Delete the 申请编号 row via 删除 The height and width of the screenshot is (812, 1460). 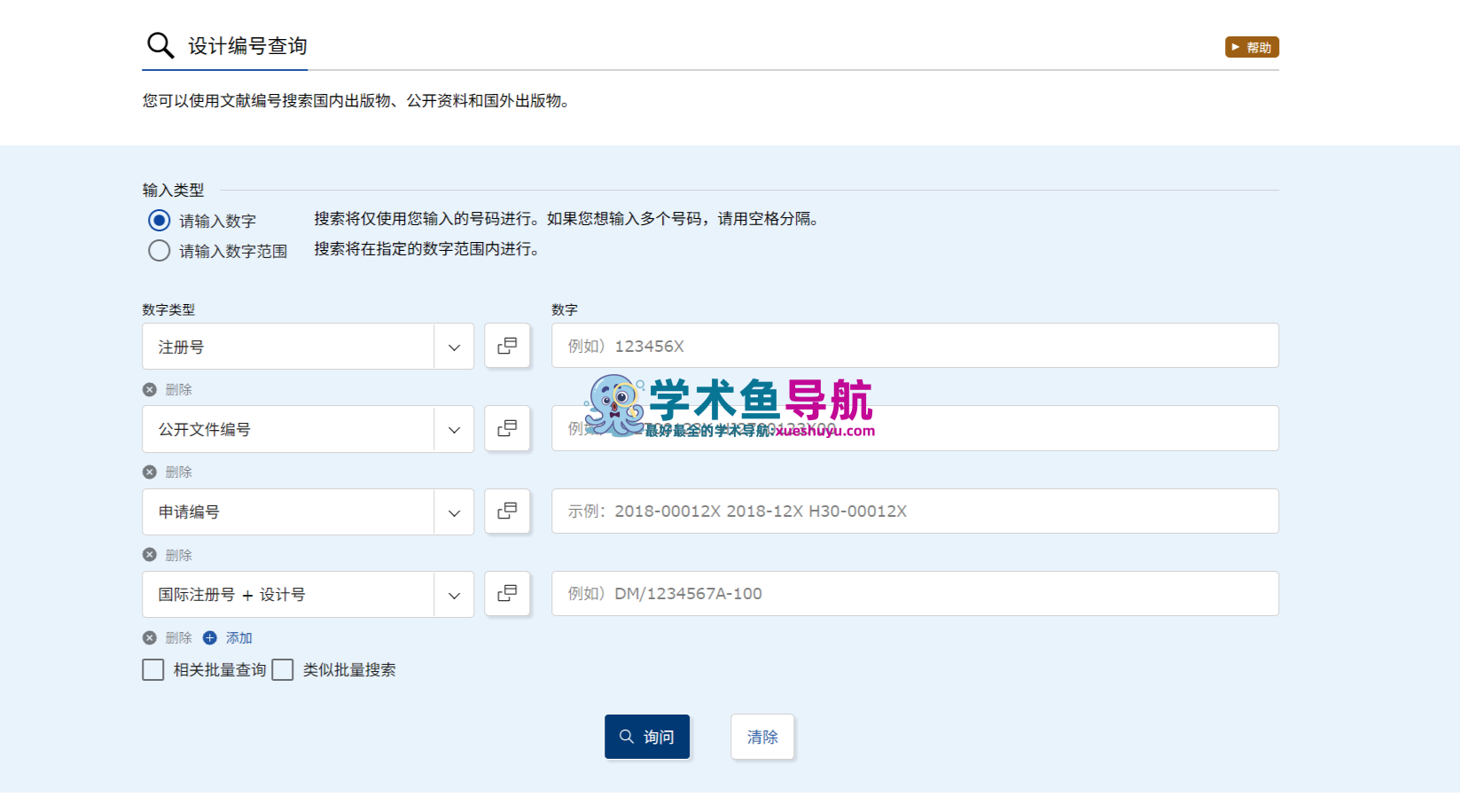168,555
